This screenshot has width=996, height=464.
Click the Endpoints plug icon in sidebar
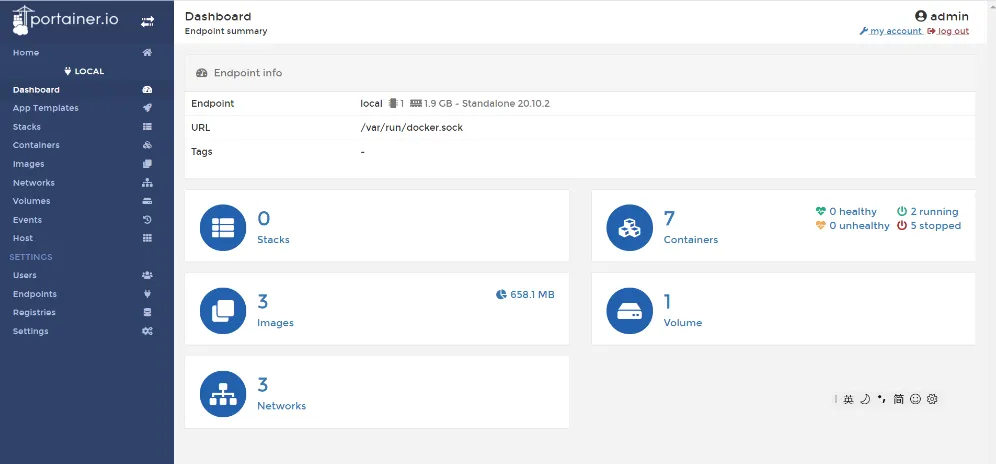[147, 294]
